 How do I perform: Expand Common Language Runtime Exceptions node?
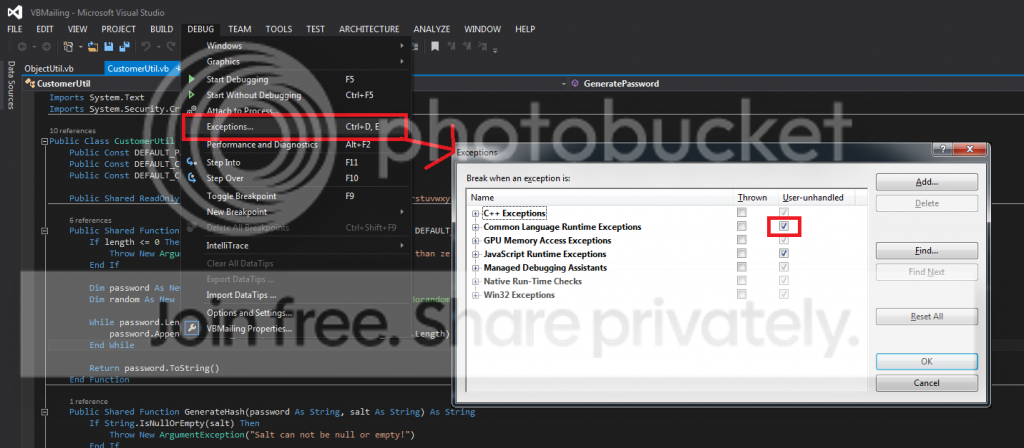[x=475, y=227]
